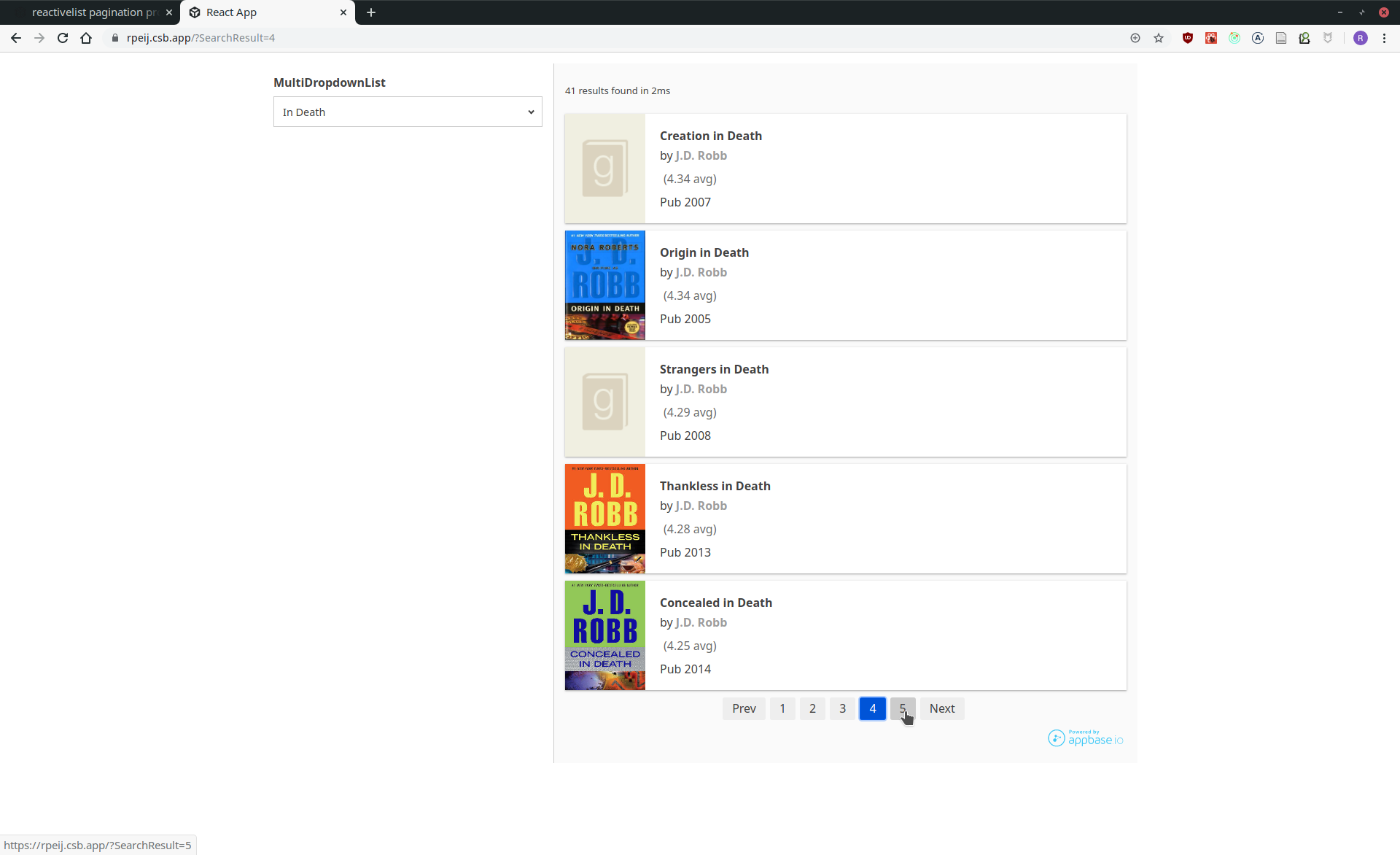Go to results page 5
1400x855 pixels.
[x=902, y=708]
